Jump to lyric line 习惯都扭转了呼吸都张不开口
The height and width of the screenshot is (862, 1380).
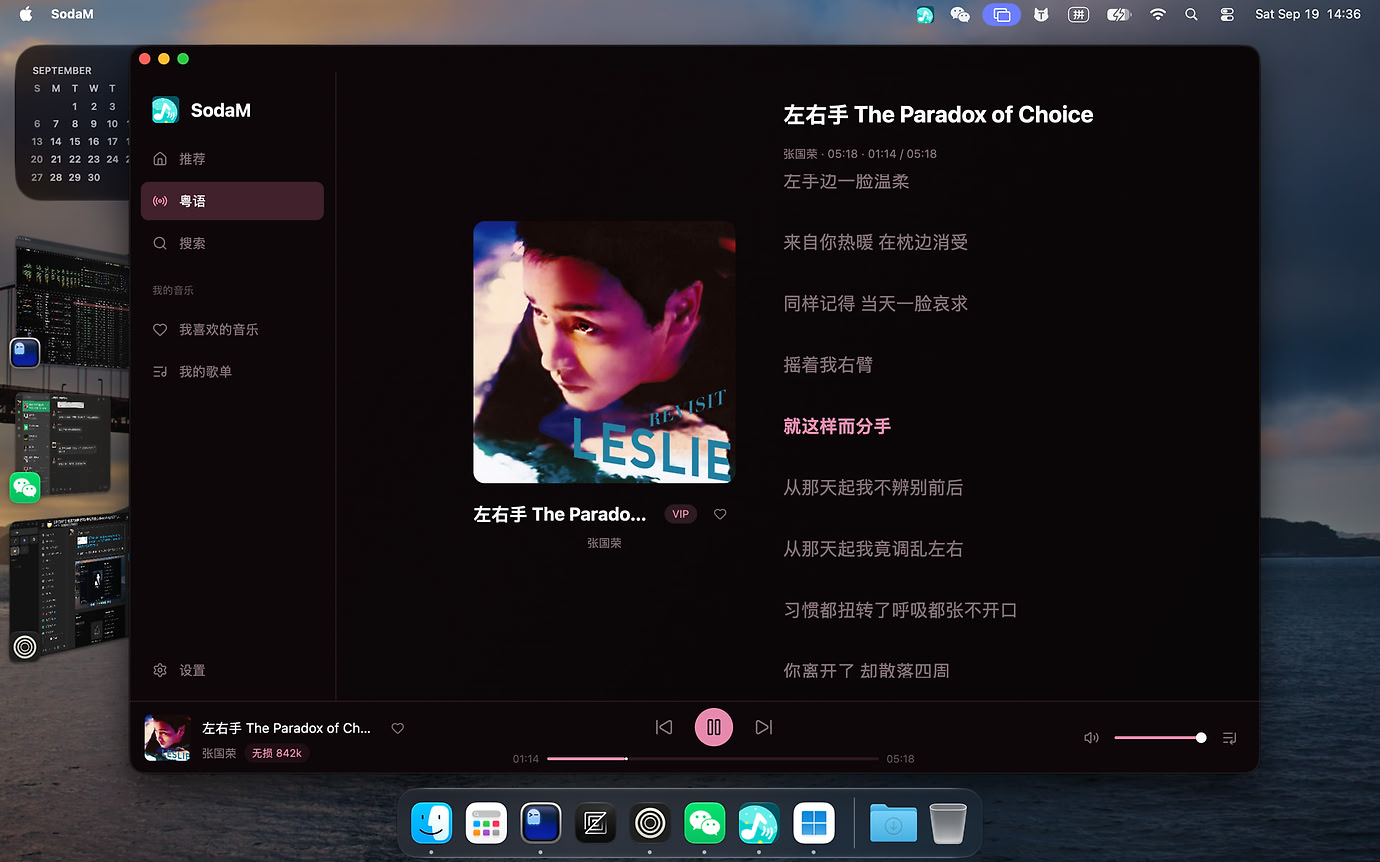click(x=900, y=610)
